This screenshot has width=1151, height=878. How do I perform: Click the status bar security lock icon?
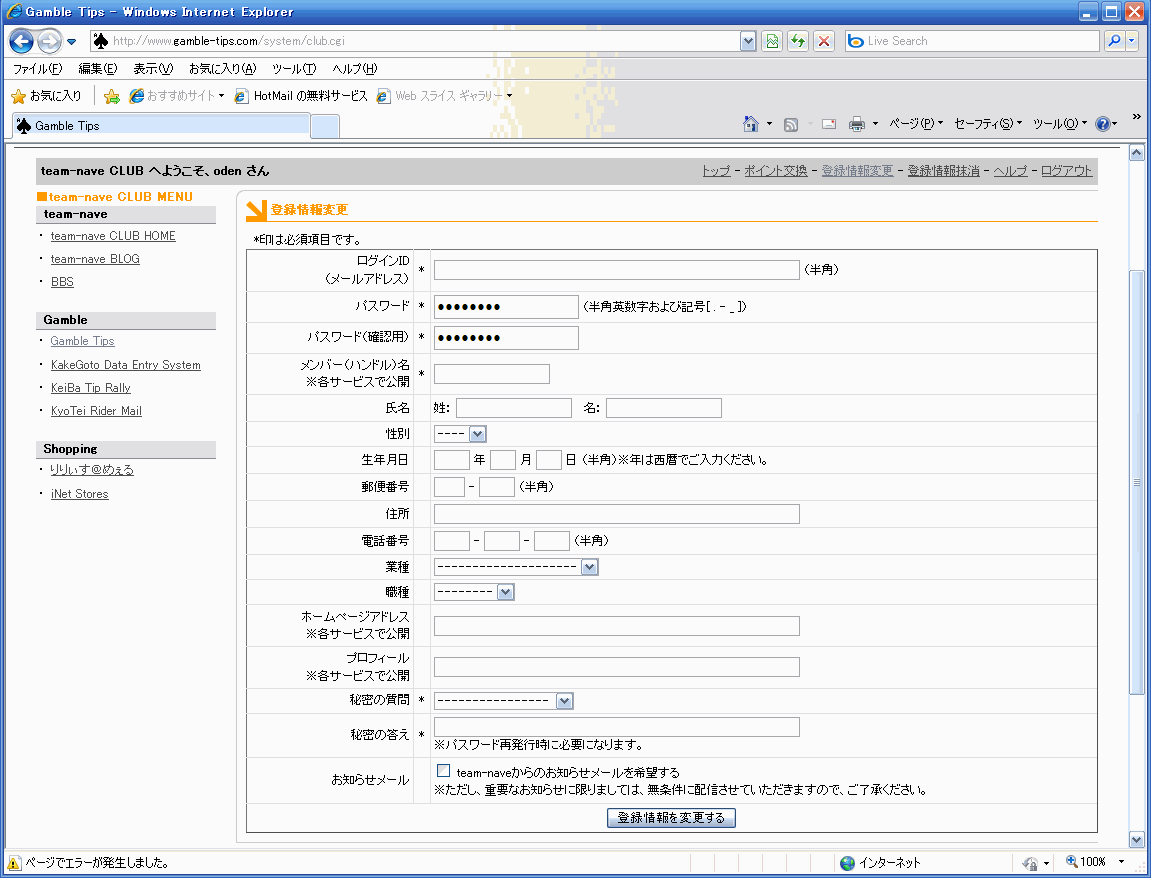1030,863
